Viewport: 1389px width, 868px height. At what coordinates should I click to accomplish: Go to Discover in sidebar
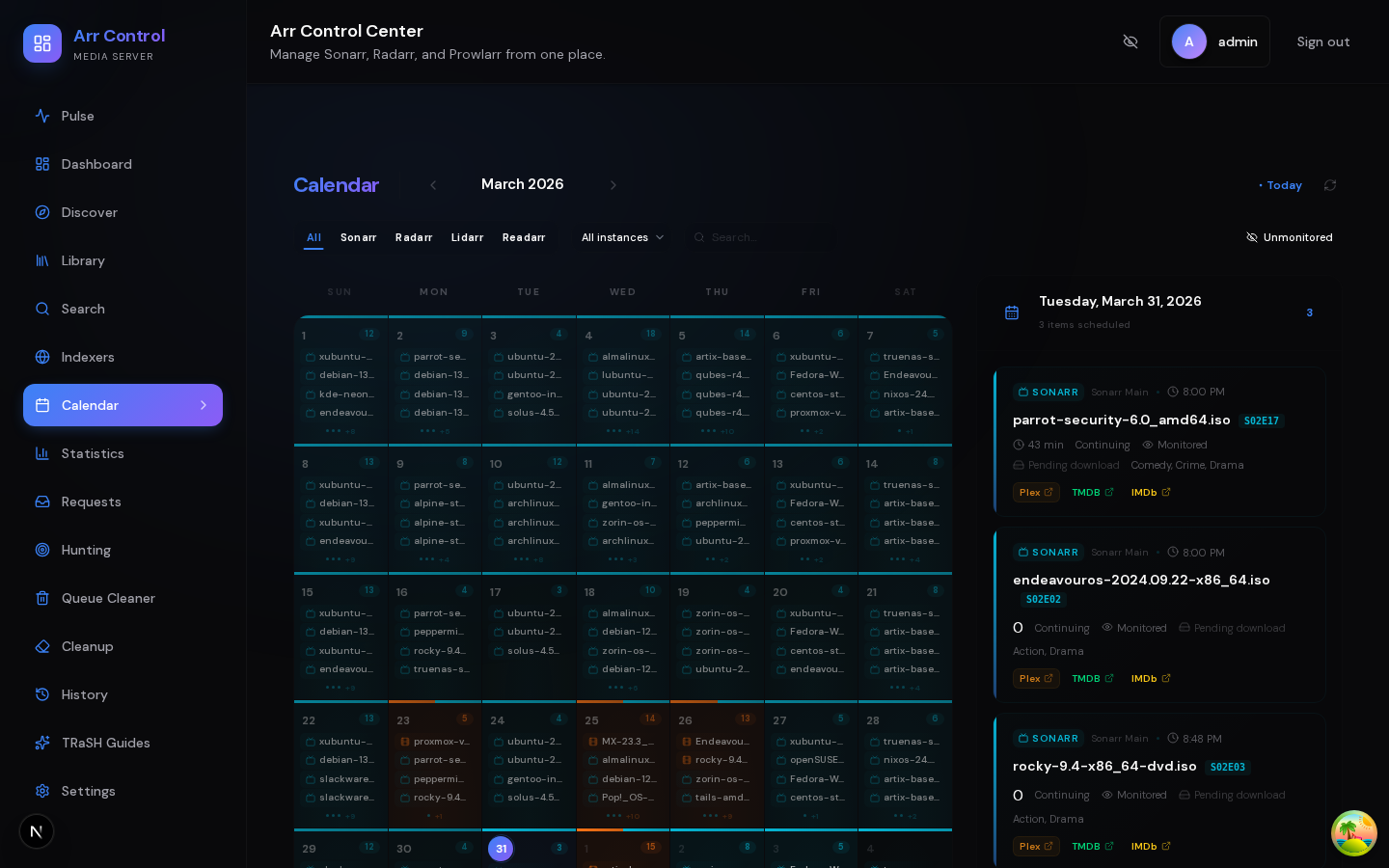123,212
